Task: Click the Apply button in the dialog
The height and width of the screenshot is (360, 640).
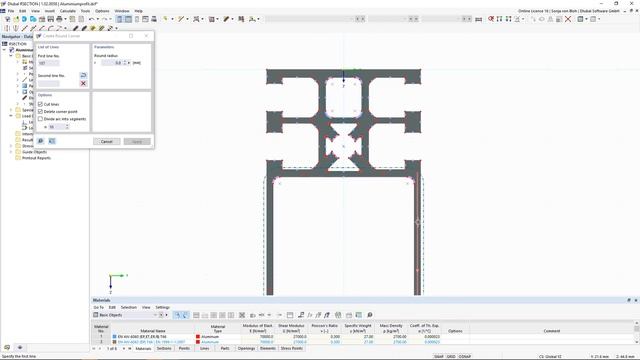Action: (137, 142)
